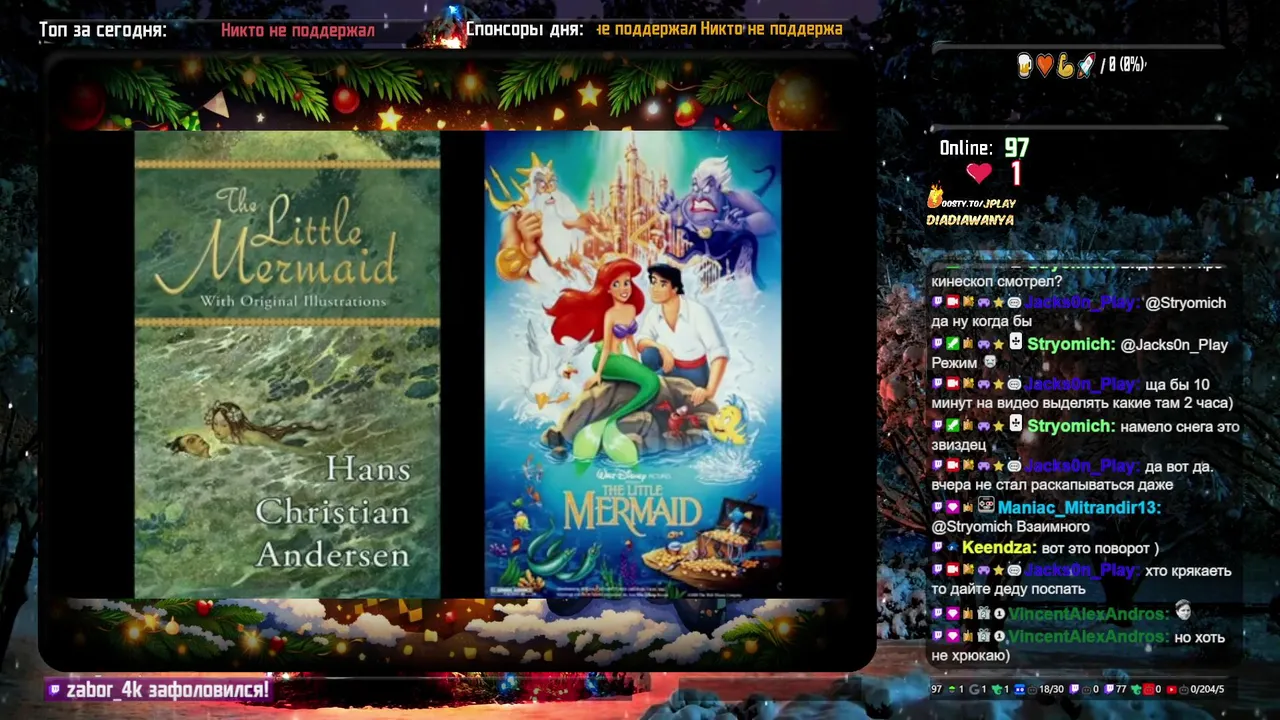This screenshot has width=1280, height=720.
Task: Click the likes count '1' beside heart
Action: [x=1016, y=174]
